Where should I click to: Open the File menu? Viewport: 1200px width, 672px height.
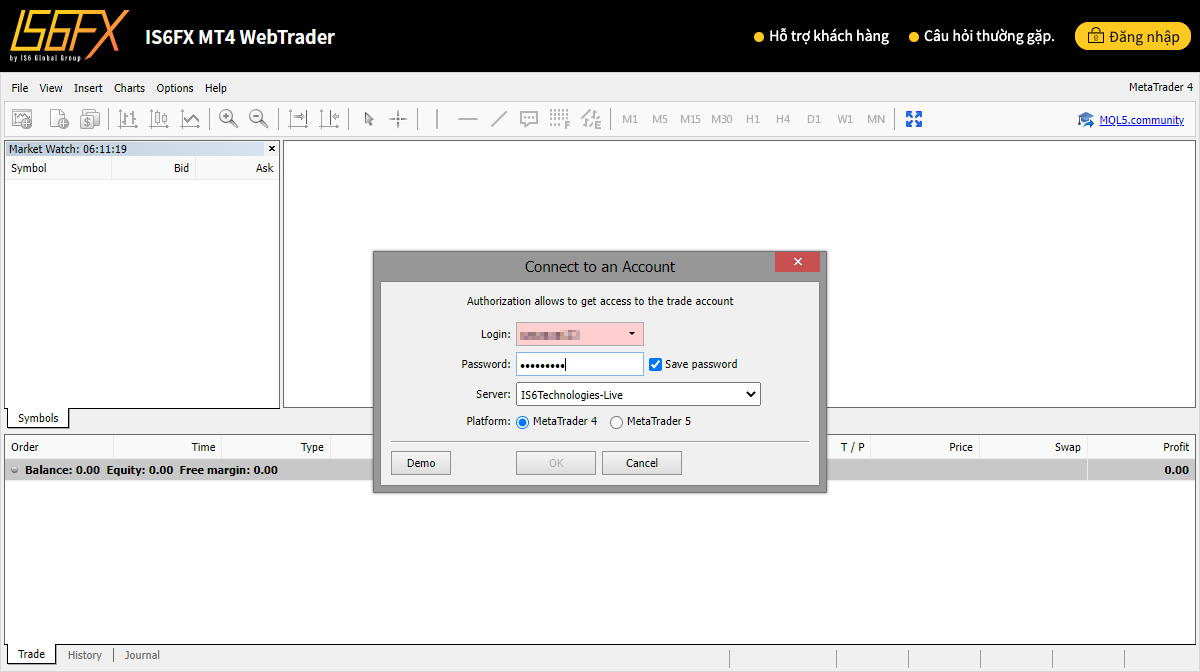(20, 88)
